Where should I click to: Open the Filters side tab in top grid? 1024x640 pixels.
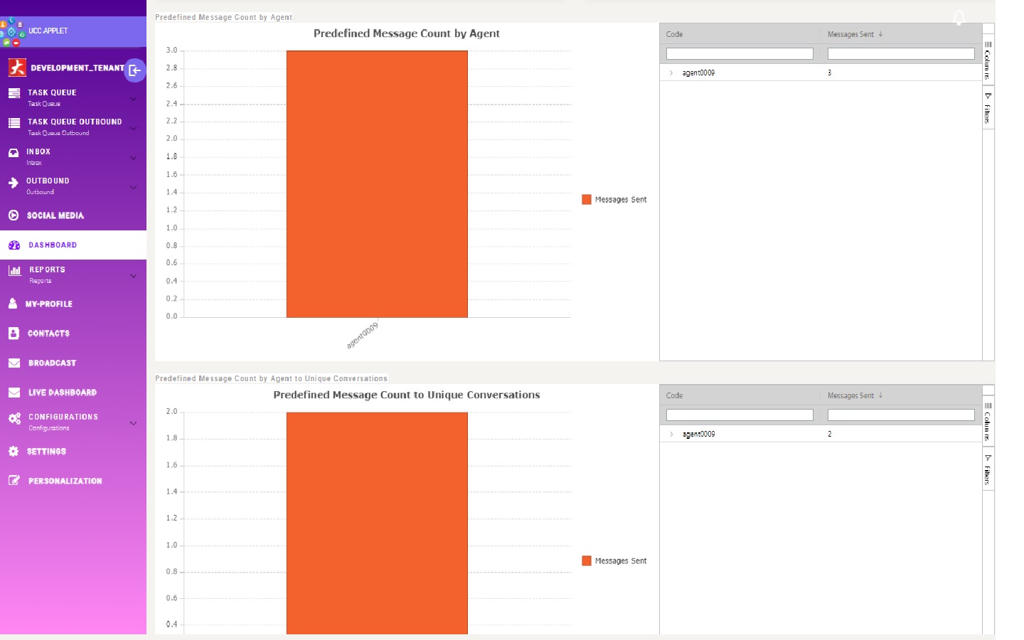tap(988, 108)
